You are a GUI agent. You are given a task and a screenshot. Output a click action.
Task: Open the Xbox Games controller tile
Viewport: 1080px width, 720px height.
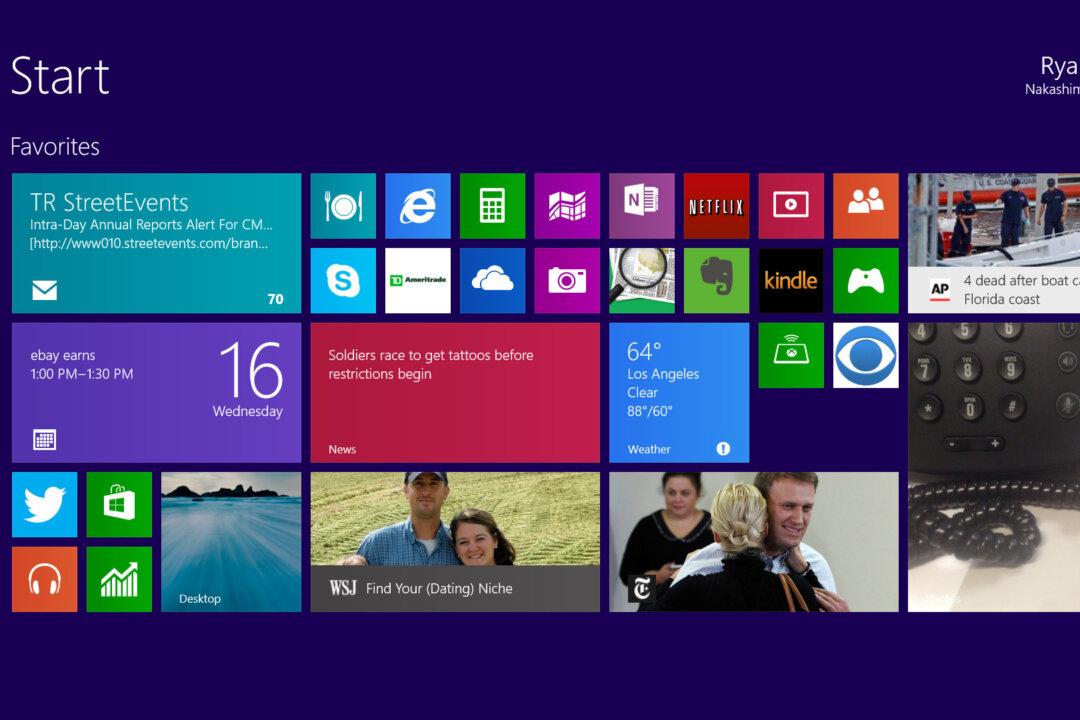coord(865,281)
